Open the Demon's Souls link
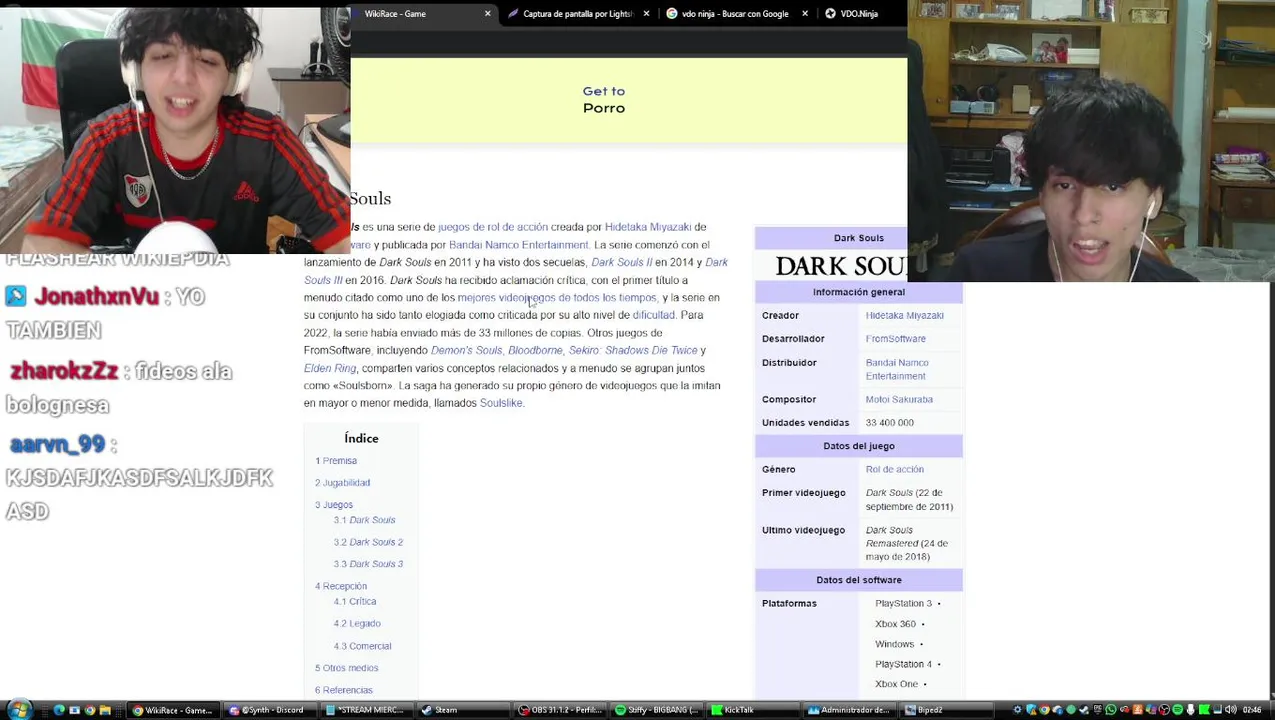 click(466, 350)
